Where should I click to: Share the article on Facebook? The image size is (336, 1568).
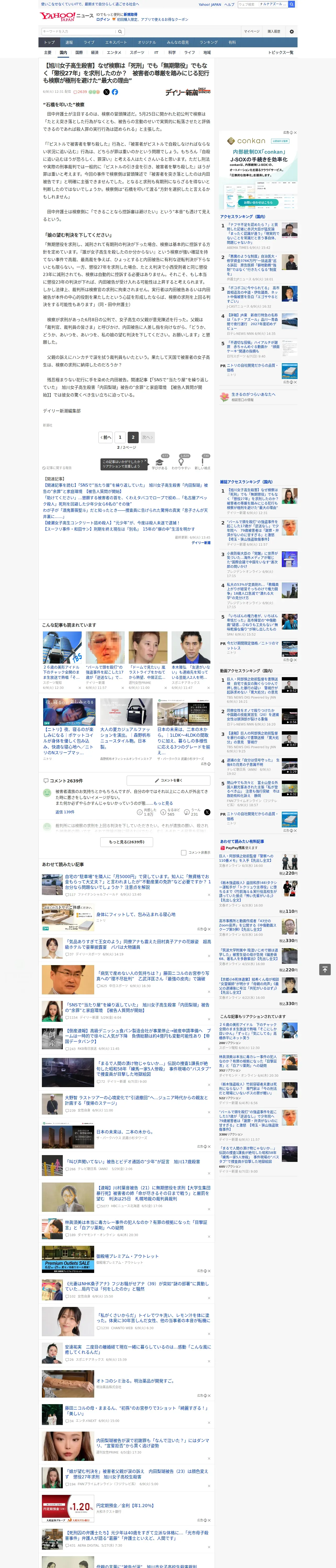(115, 92)
